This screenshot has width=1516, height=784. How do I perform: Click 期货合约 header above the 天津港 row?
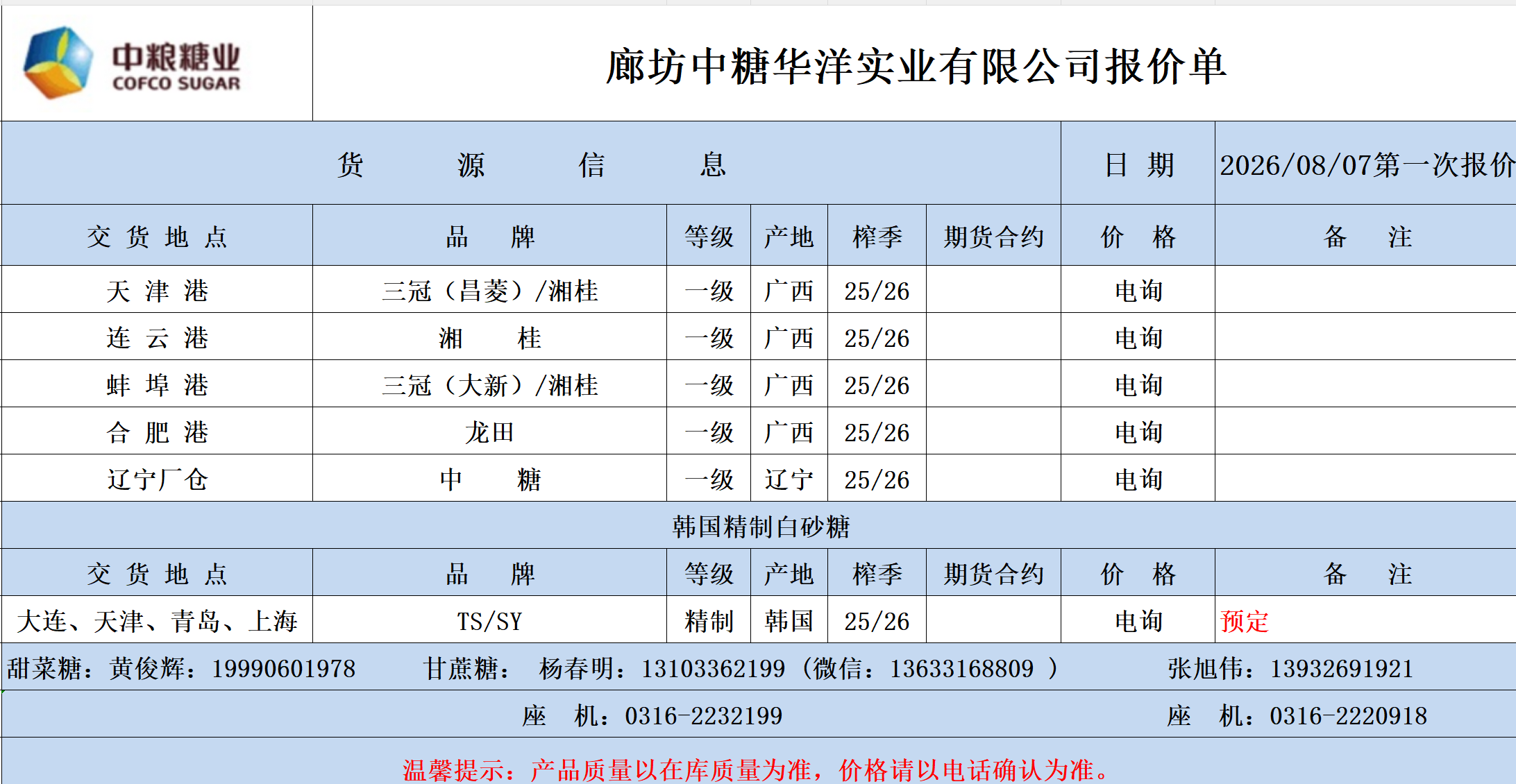[993, 236]
